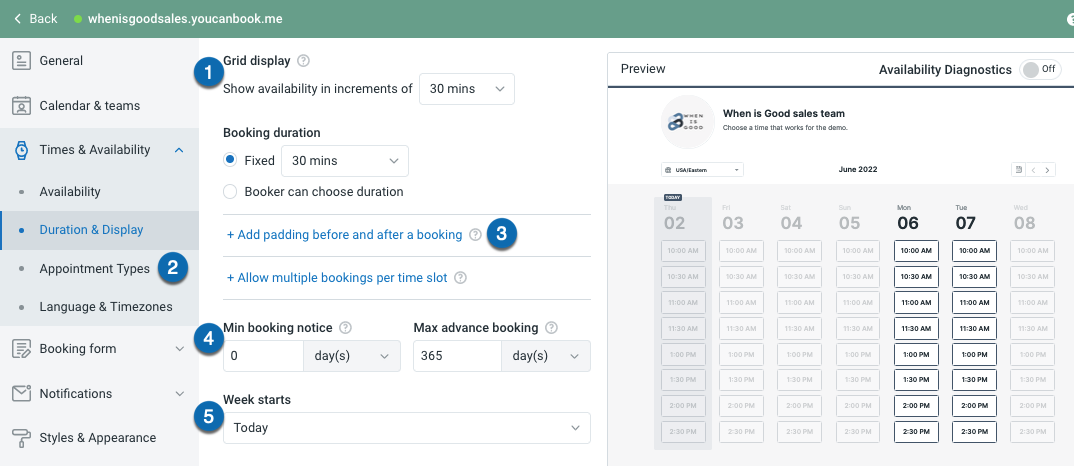Click help icon next to Grid display
This screenshot has width=1074, height=466.
(x=303, y=61)
